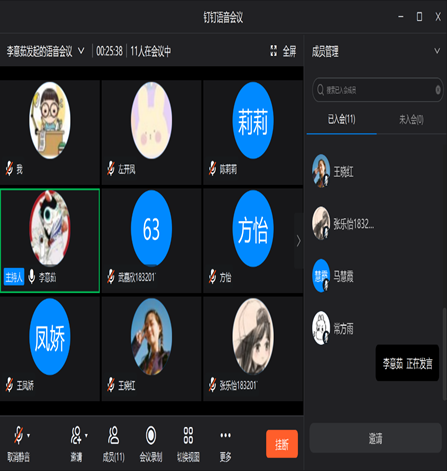
Task: Click the muted mic icon beside 张乐怡183201
Action: 212,385
